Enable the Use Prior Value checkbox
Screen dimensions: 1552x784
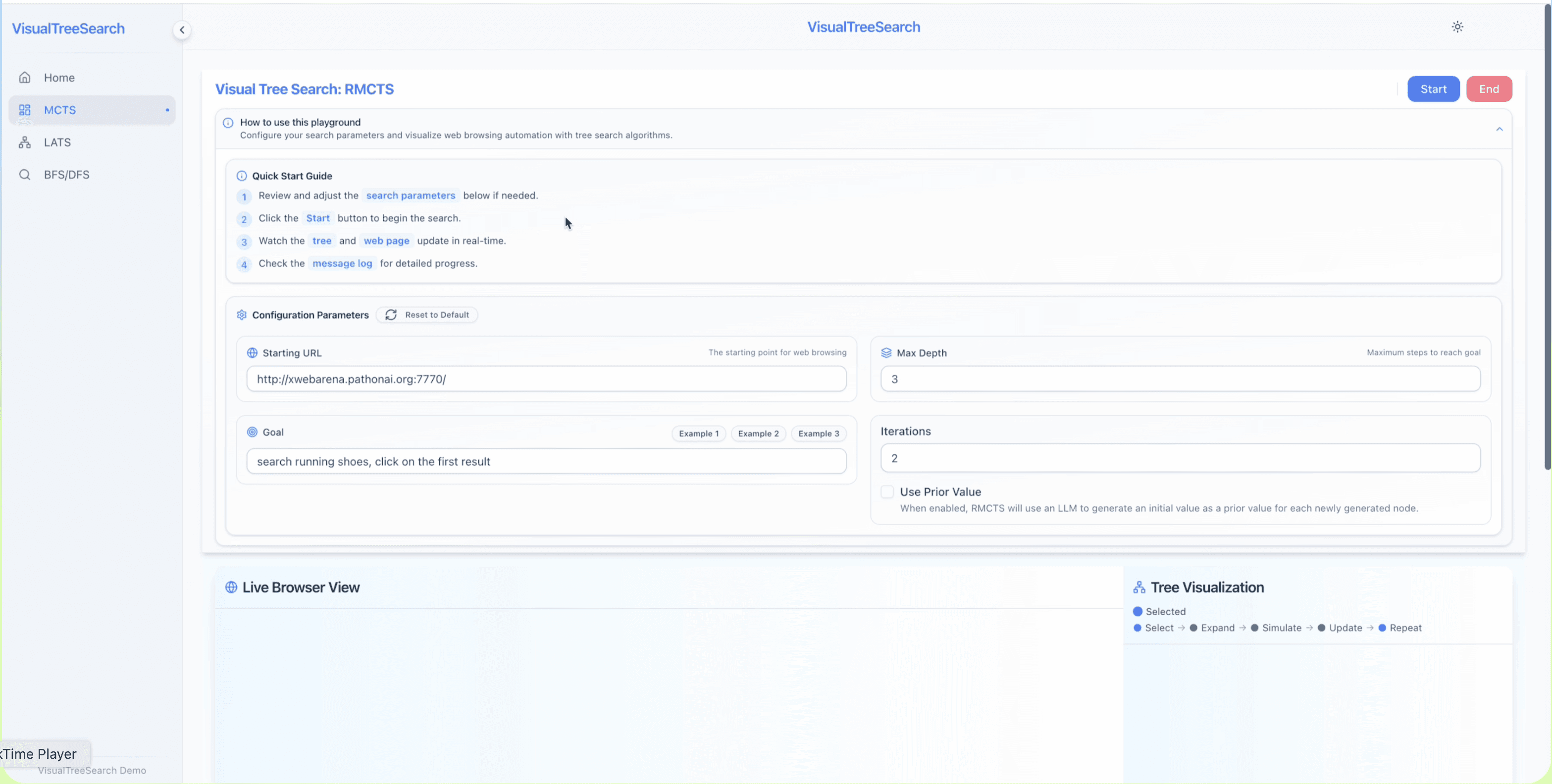tap(886, 491)
